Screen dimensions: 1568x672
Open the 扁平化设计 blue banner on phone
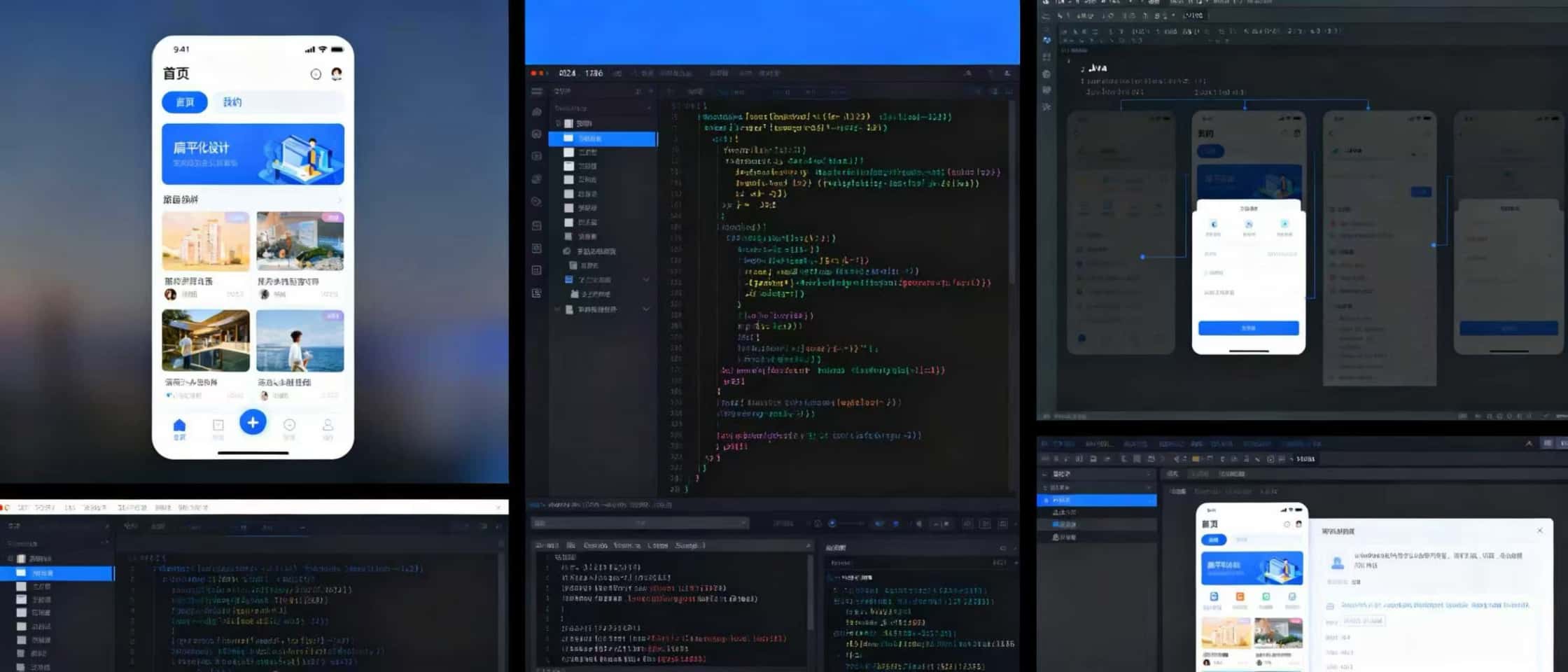(x=253, y=154)
